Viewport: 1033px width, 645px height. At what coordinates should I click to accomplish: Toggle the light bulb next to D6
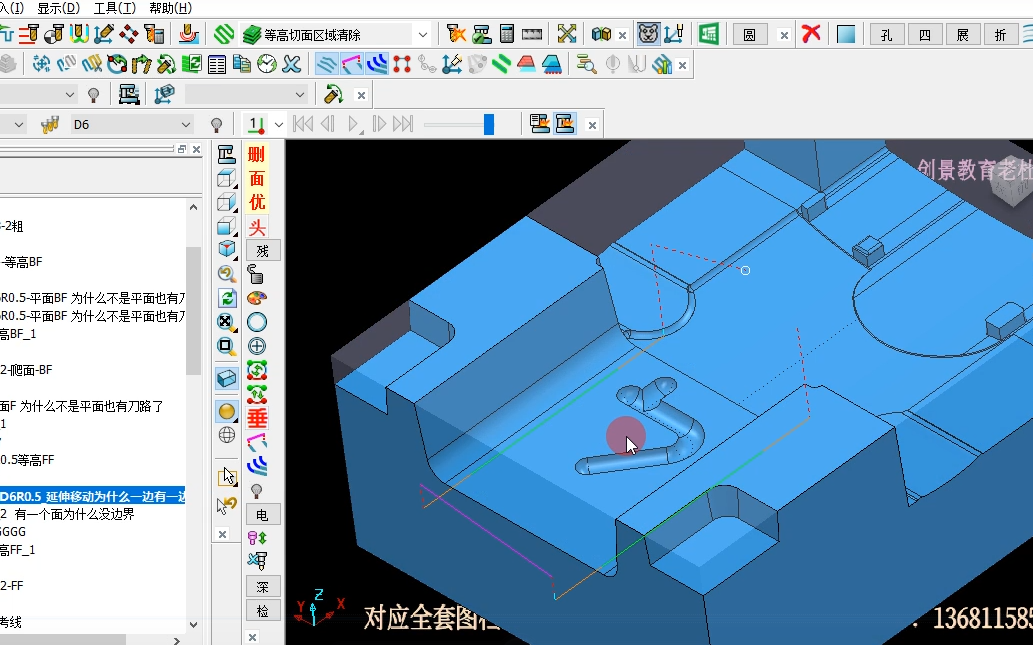coord(216,125)
